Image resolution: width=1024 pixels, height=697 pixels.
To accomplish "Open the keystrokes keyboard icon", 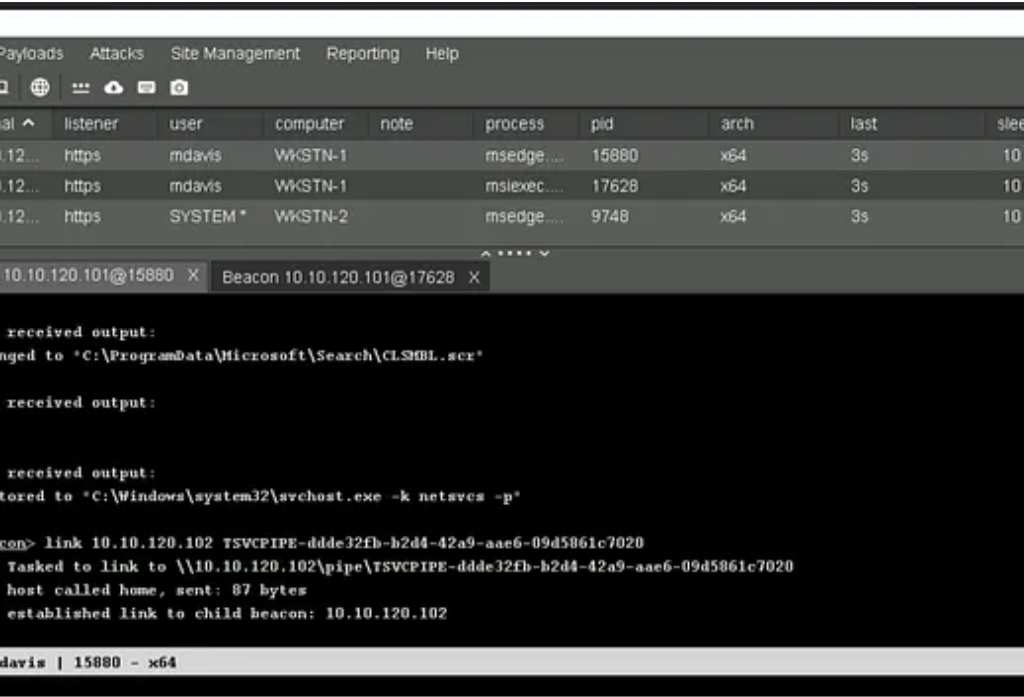I will click(x=146, y=88).
